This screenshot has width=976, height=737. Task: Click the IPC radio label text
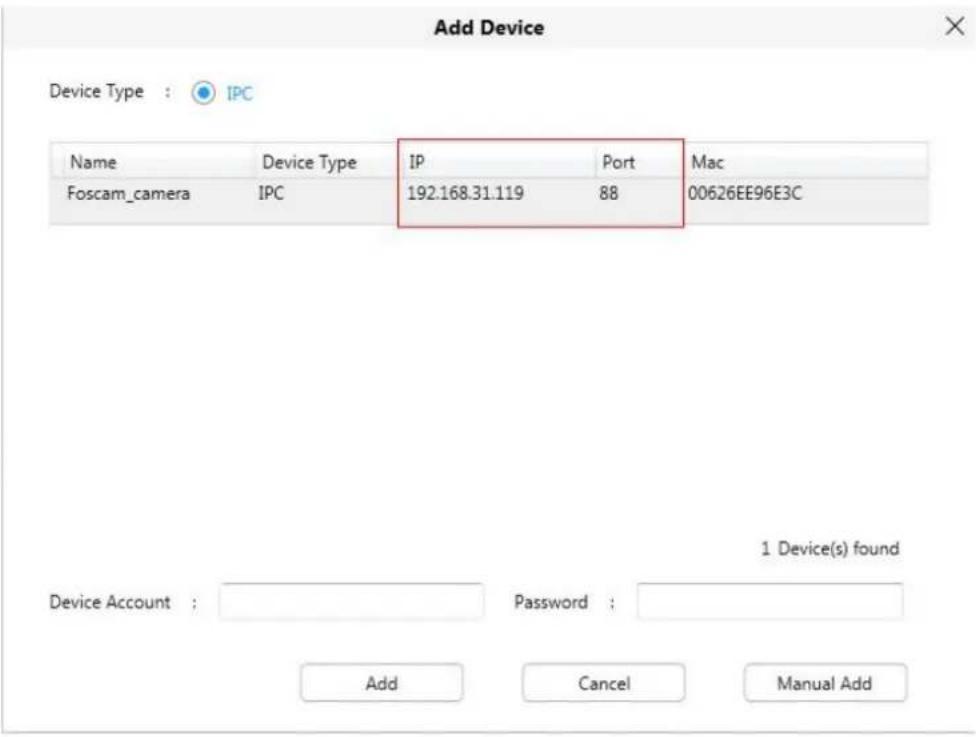click(240, 93)
